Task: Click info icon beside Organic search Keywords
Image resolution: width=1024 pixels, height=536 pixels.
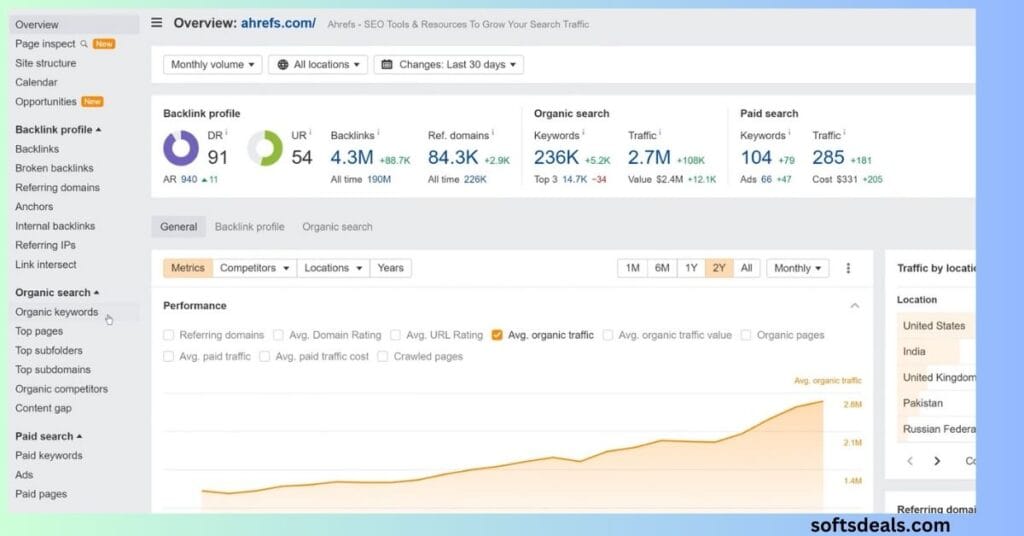Action: (583, 133)
